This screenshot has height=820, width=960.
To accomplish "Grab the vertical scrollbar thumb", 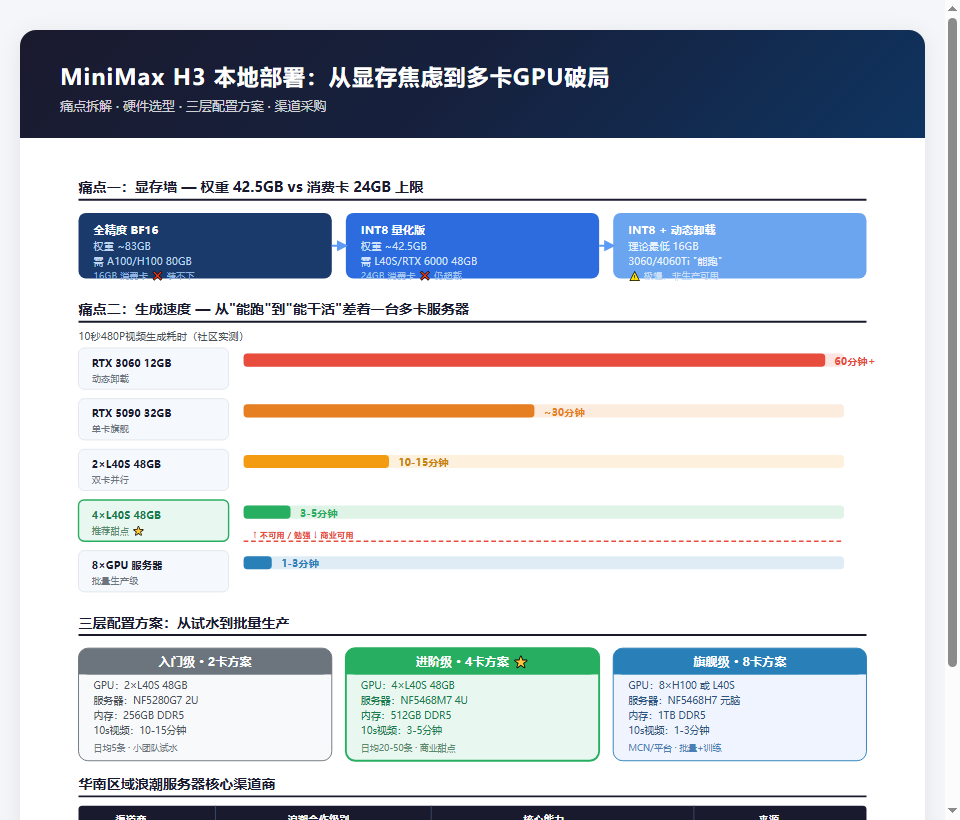I will click(x=952, y=342).
